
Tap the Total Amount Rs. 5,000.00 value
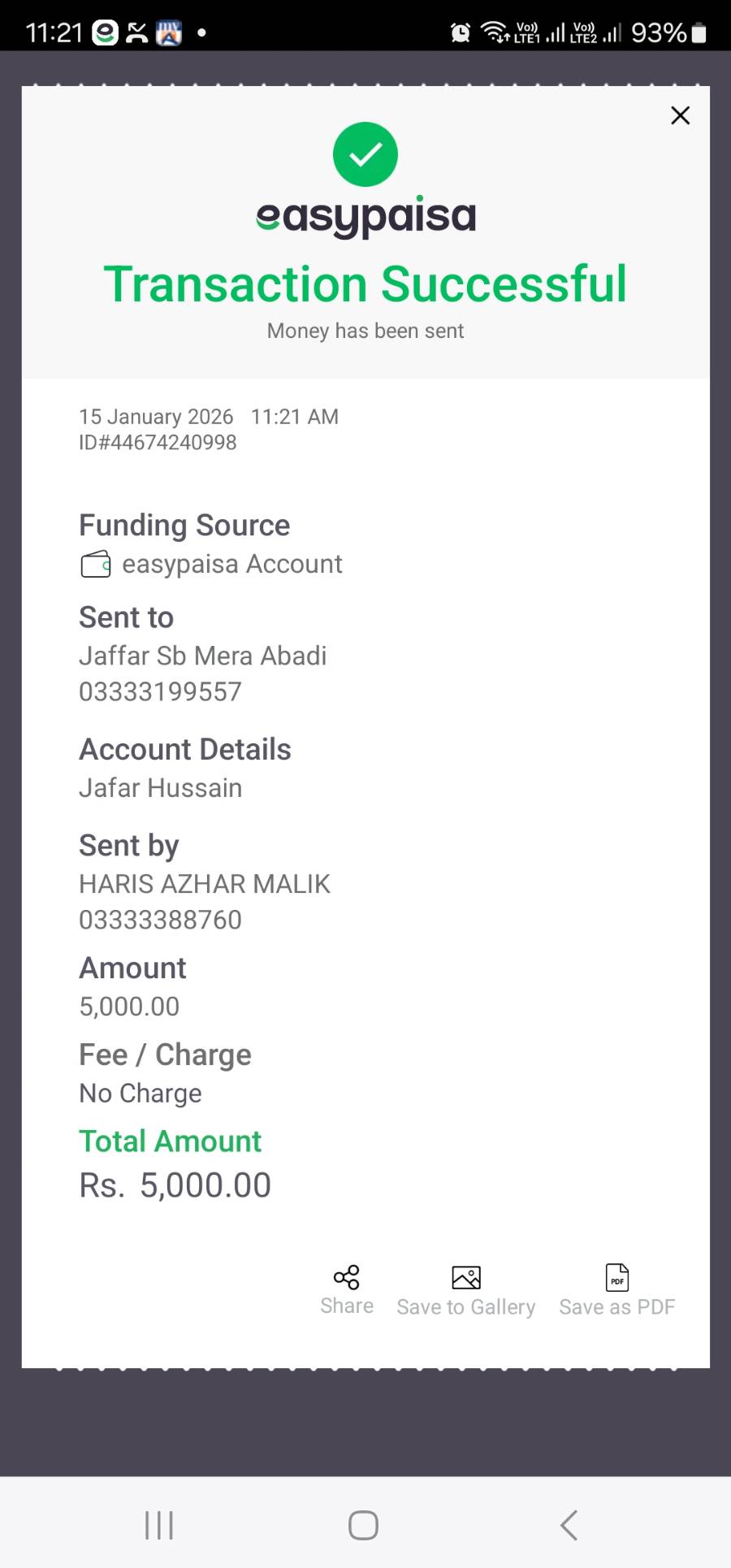point(175,1185)
